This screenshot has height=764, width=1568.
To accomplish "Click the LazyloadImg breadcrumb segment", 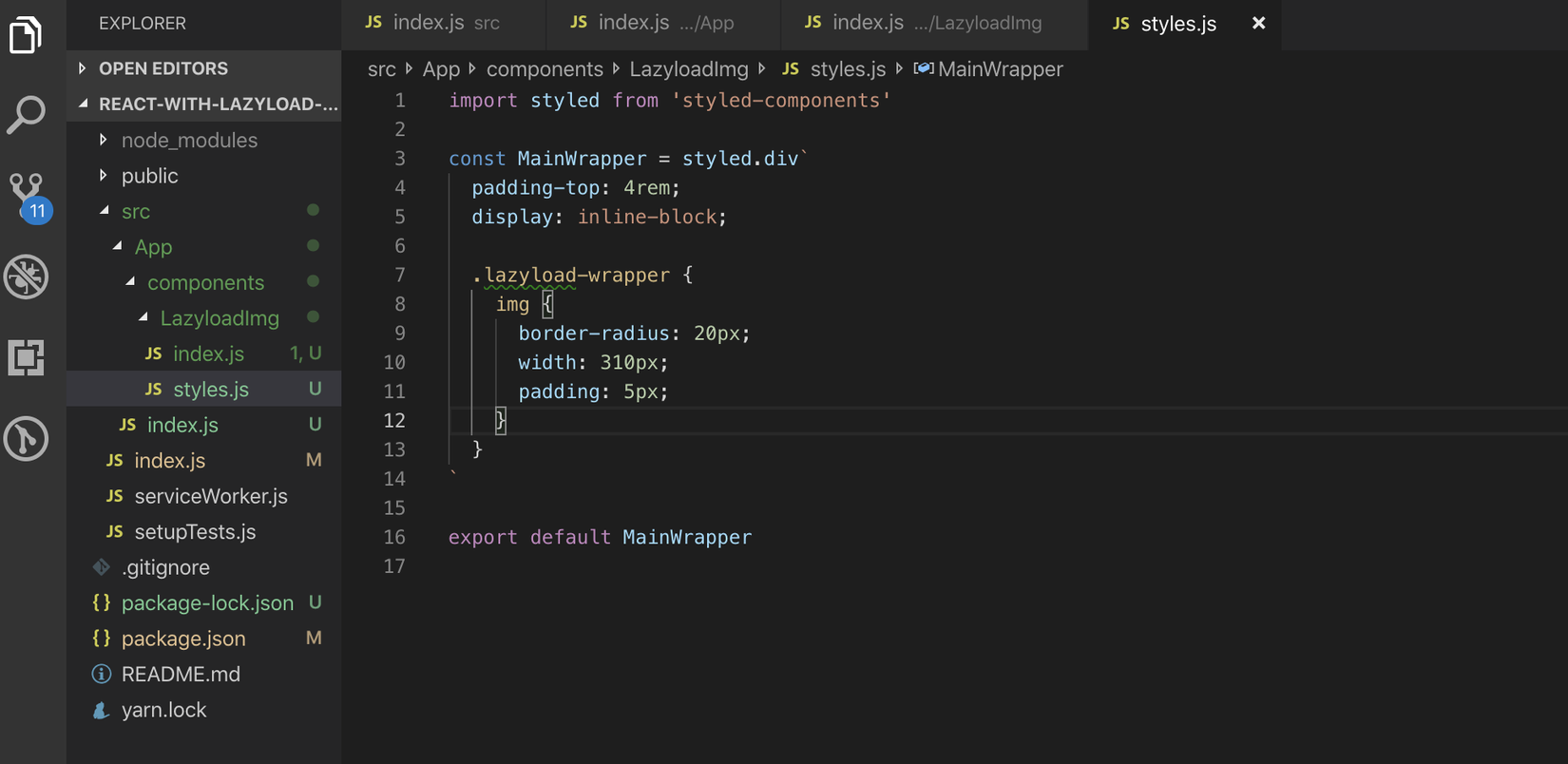I will [688, 69].
